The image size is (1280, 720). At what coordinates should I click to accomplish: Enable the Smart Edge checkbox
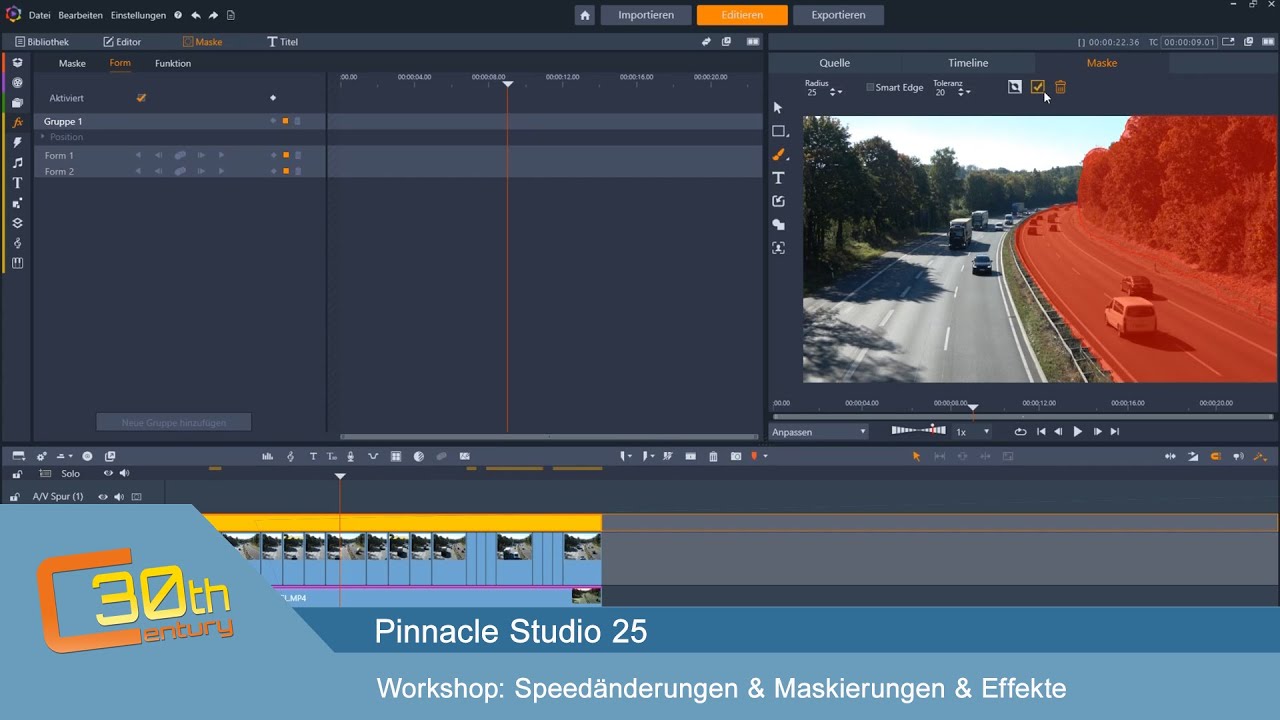[870, 88]
